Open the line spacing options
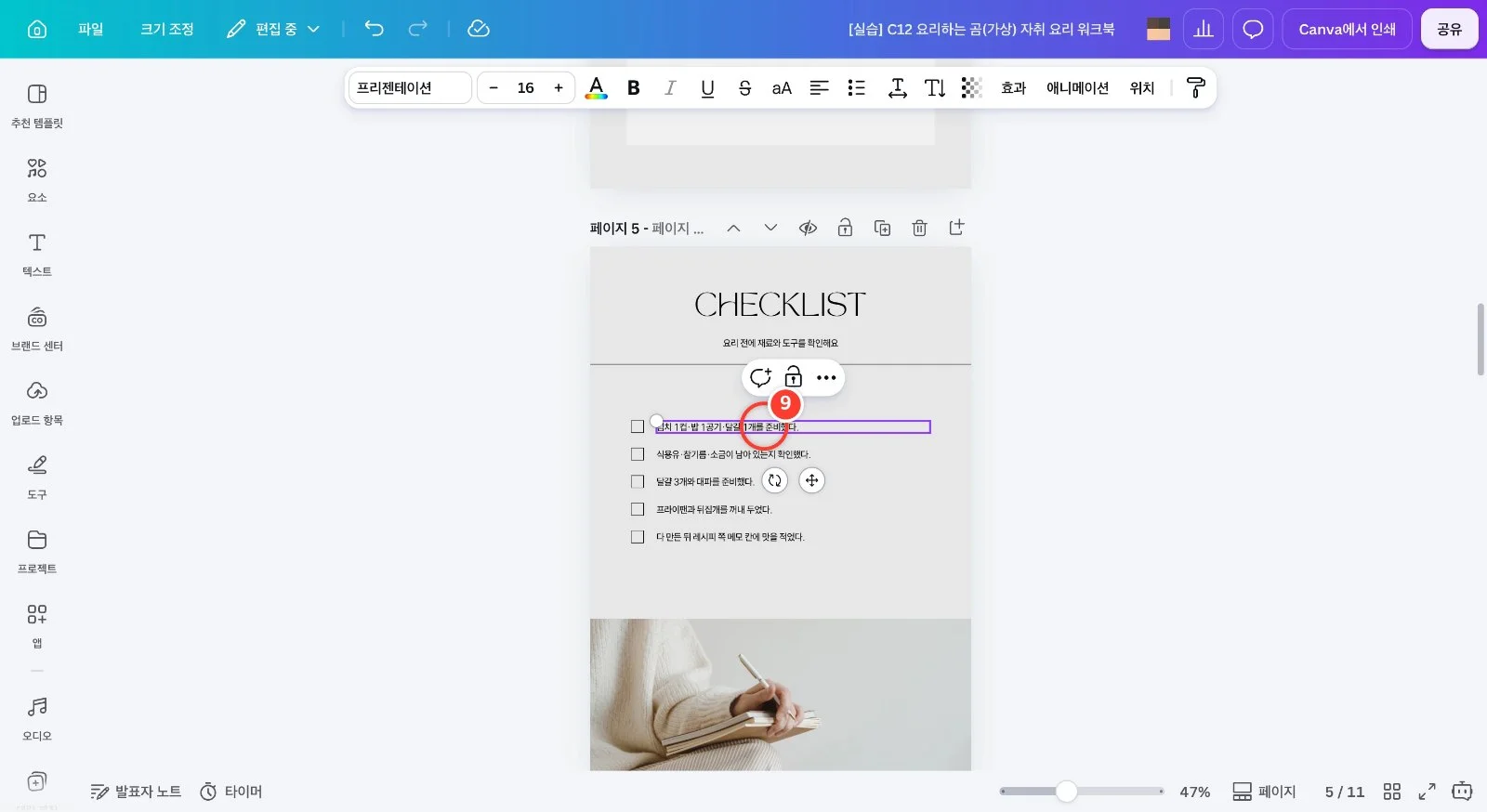 [897, 87]
